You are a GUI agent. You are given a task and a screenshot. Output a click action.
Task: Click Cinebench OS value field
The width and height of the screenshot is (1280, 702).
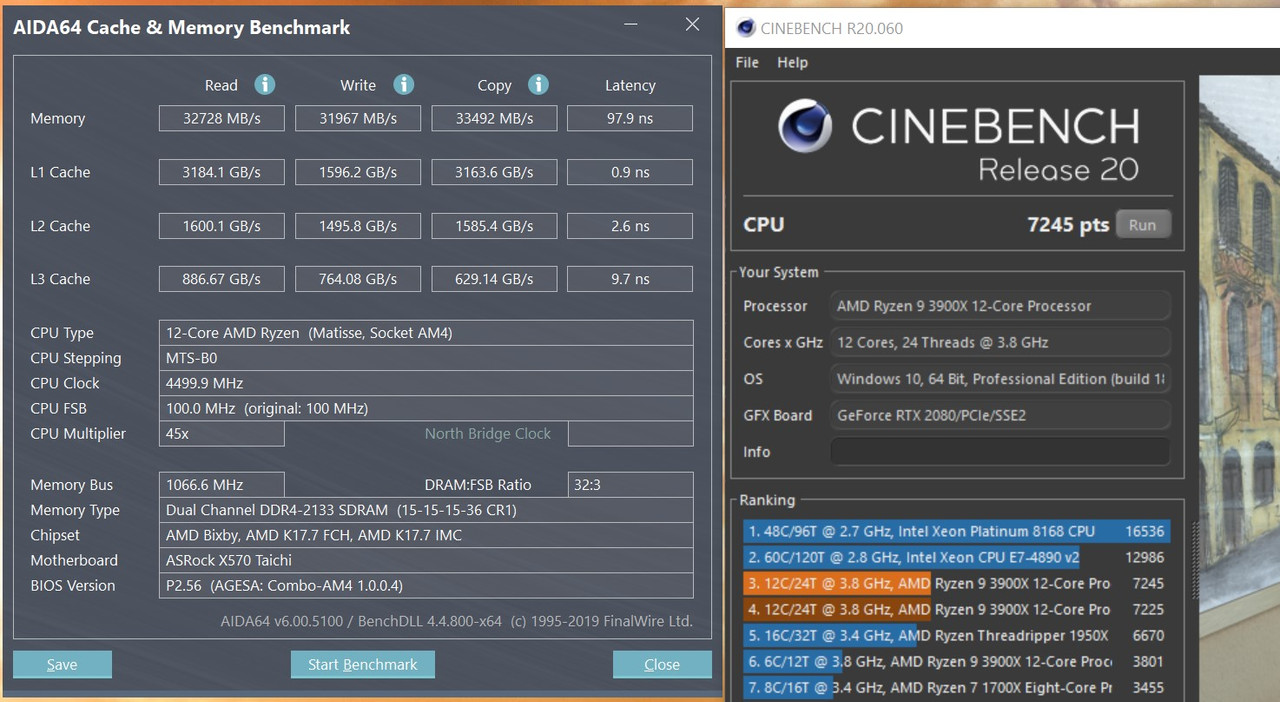pyautogui.click(x=1000, y=379)
